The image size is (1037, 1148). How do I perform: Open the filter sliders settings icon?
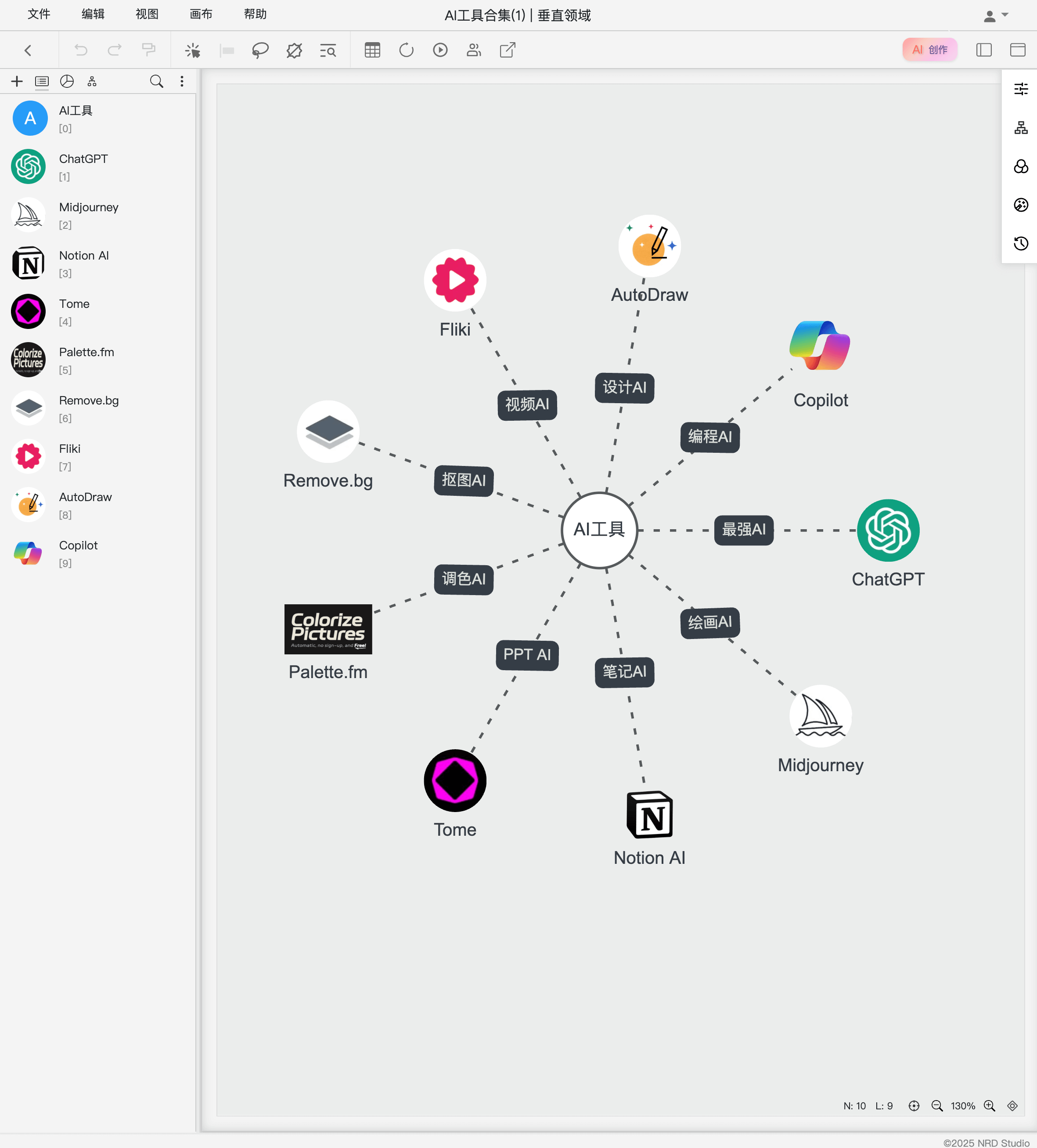pyautogui.click(x=1020, y=89)
